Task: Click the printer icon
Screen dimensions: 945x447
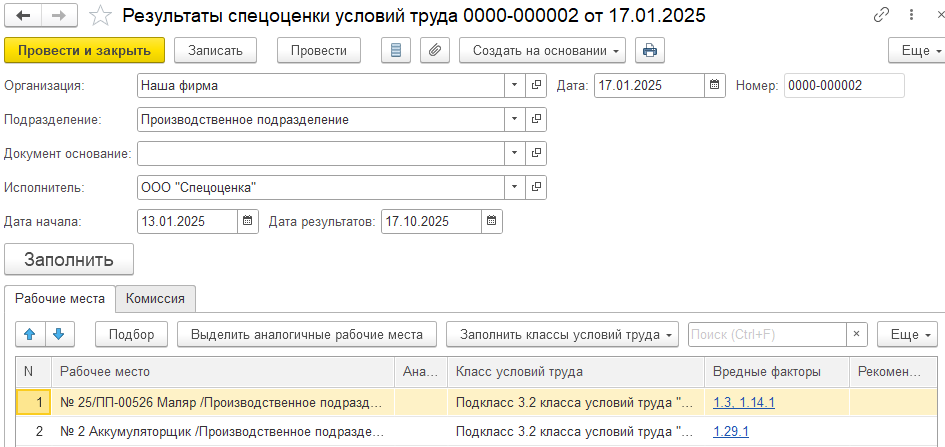Action: click(649, 50)
